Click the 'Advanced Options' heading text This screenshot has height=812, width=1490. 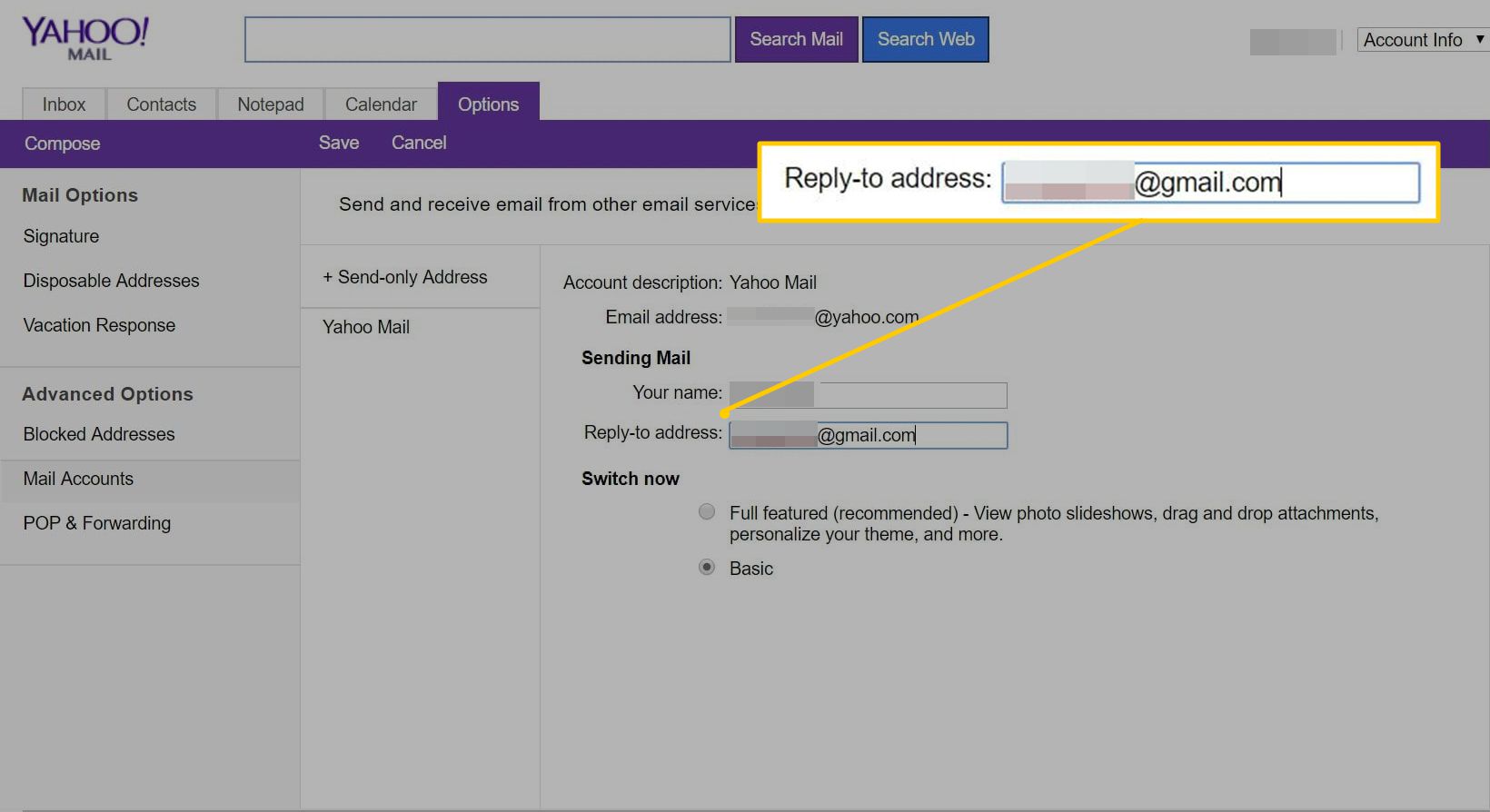(107, 394)
